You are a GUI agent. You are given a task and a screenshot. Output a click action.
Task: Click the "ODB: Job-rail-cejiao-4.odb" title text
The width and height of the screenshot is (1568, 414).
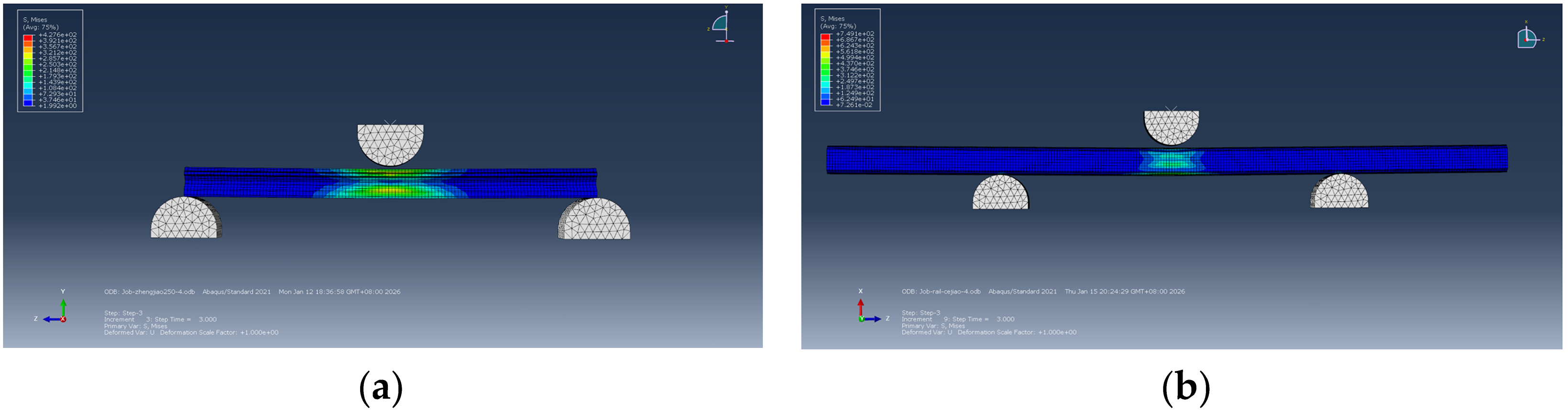pos(941,291)
